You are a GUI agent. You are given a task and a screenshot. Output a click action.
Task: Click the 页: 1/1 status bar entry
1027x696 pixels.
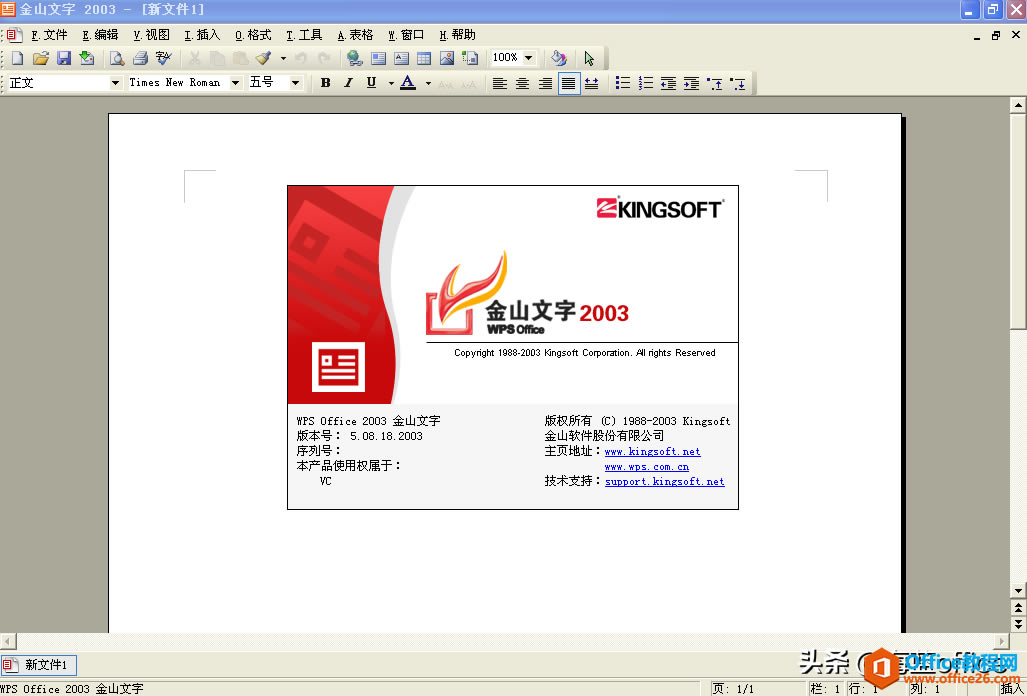[x=733, y=689]
